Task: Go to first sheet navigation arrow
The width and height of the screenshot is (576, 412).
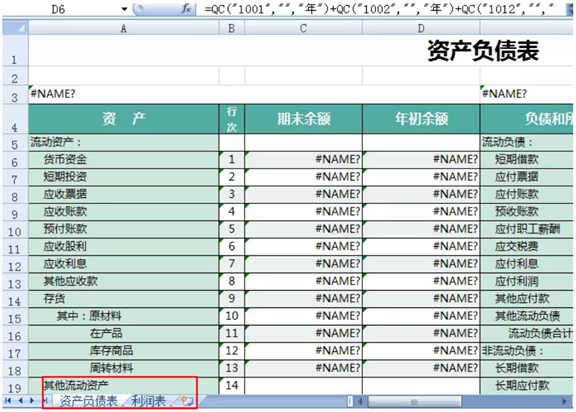Action: coord(8,401)
